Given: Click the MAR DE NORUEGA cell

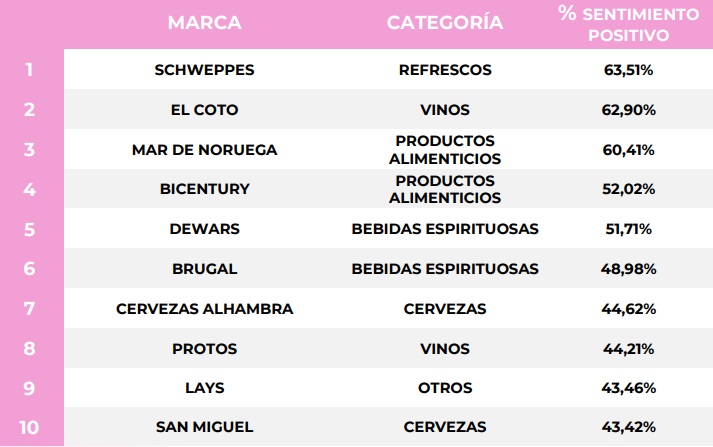Looking at the screenshot, I should [x=204, y=150].
